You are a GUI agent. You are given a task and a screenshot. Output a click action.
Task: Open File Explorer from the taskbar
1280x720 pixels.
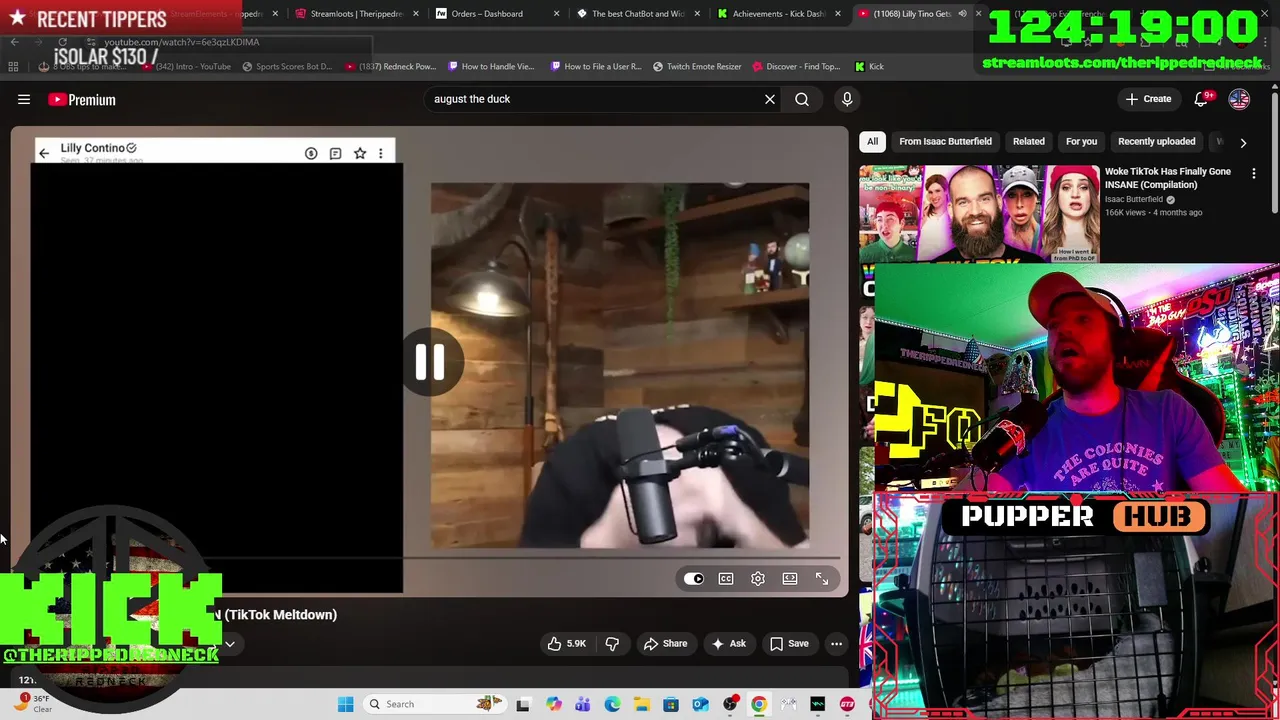[641, 704]
